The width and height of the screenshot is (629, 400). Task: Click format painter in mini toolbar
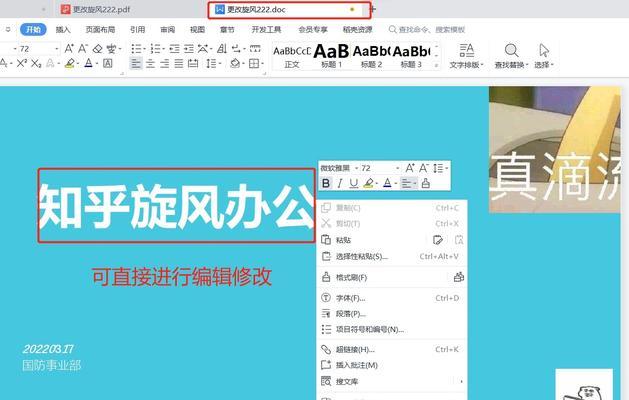(x=426, y=183)
